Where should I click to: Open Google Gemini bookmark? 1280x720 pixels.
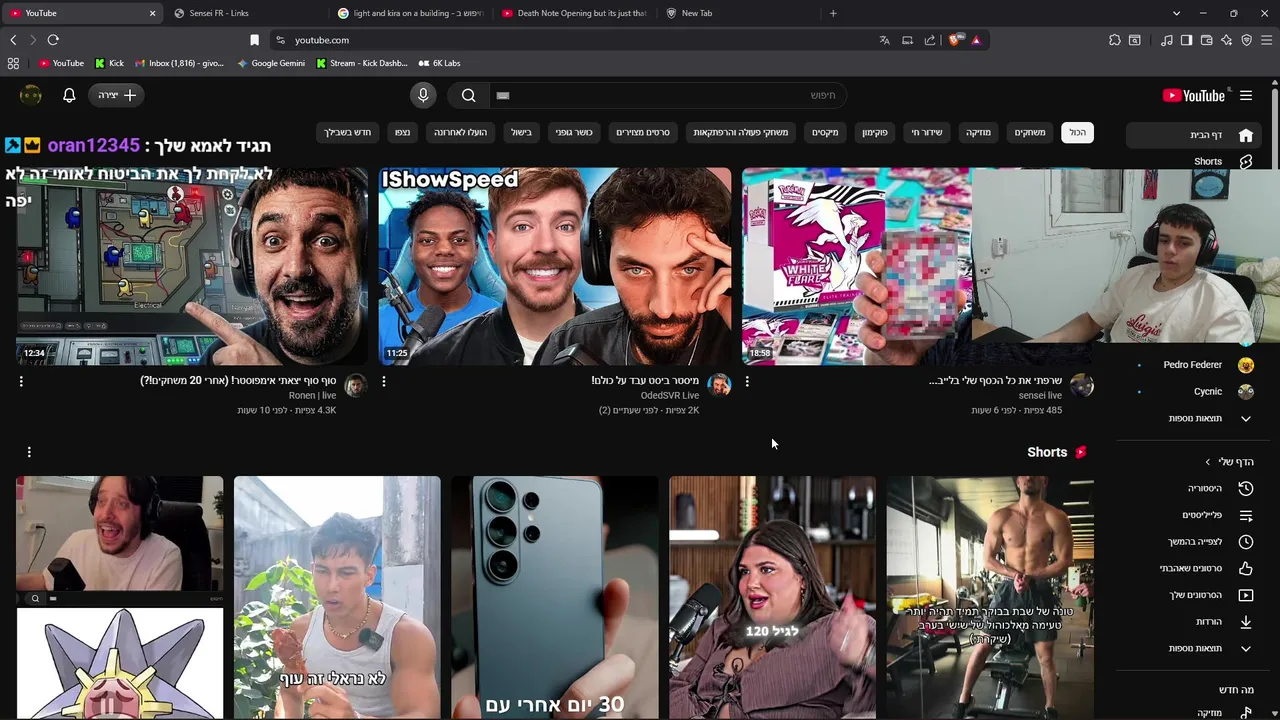pos(271,63)
